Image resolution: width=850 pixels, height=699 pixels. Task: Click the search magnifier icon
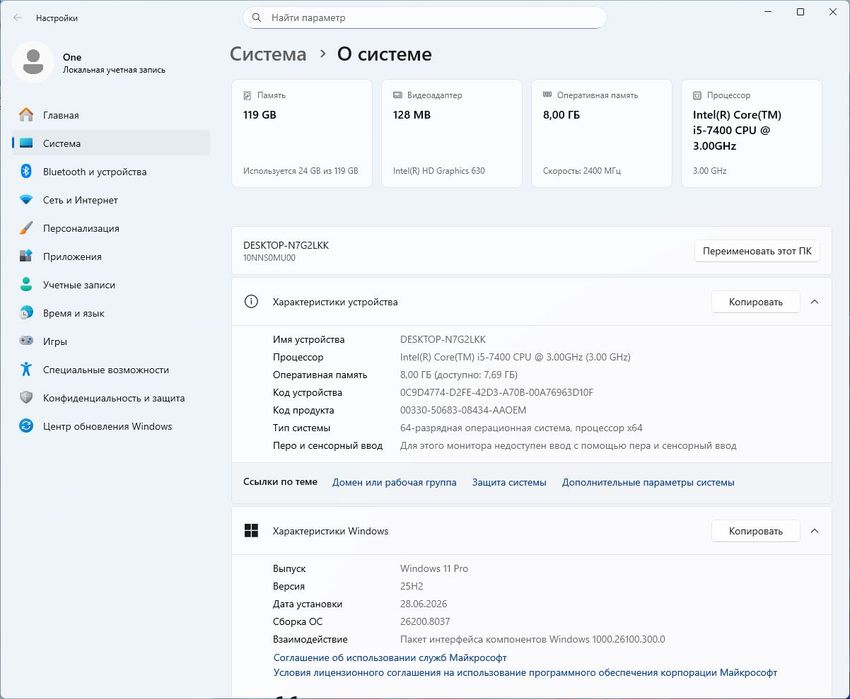[257, 18]
